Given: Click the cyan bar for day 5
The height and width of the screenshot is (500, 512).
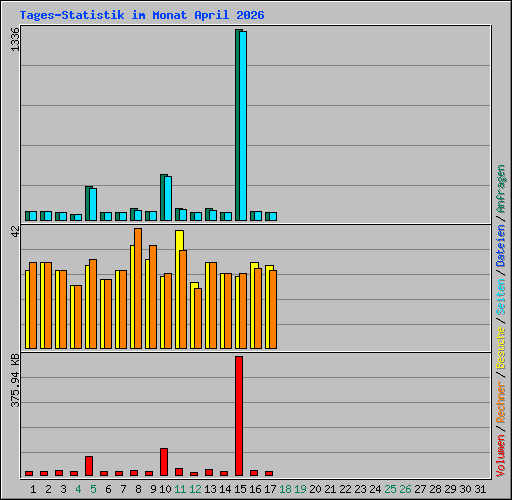Looking at the screenshot, I should click(93, 204).
